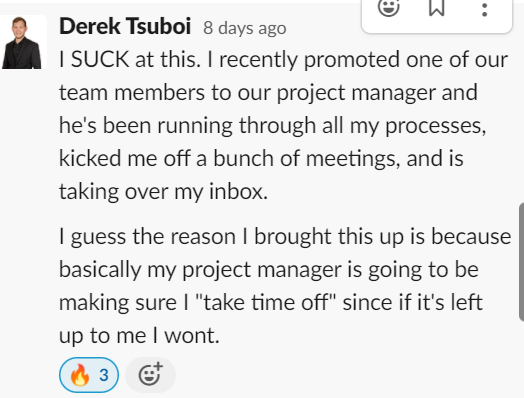Click the quoted "take time off" text
The image size is (524, 398).
click(265, 303)
